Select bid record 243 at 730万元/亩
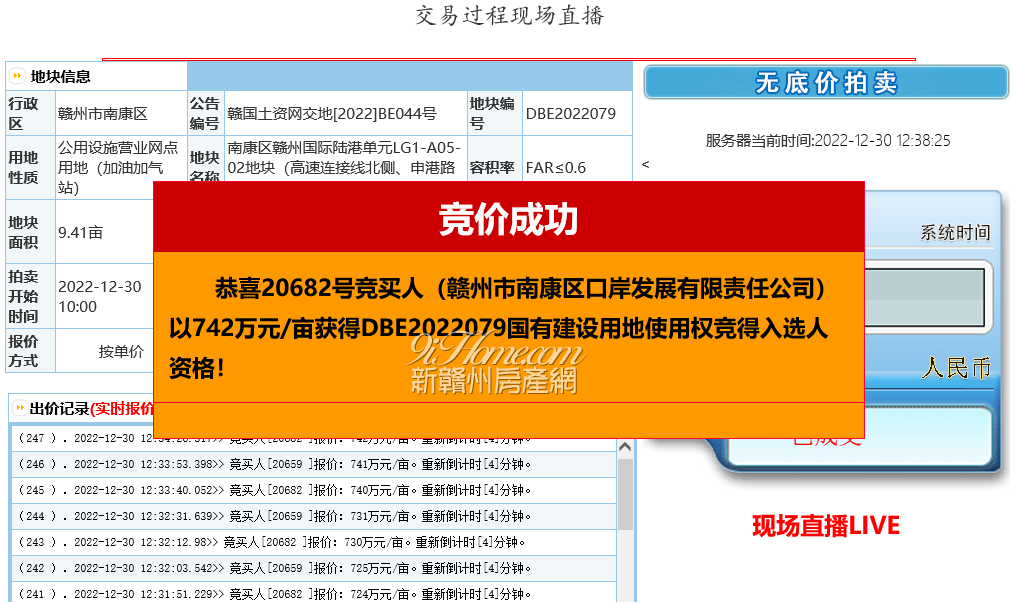This screenshot has width=1017, height=603. tap(314, 542)
